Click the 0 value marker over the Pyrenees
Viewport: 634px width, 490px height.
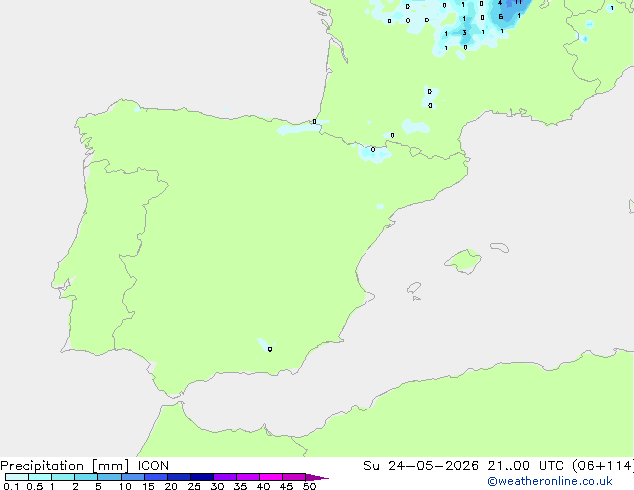click(373, 150)
